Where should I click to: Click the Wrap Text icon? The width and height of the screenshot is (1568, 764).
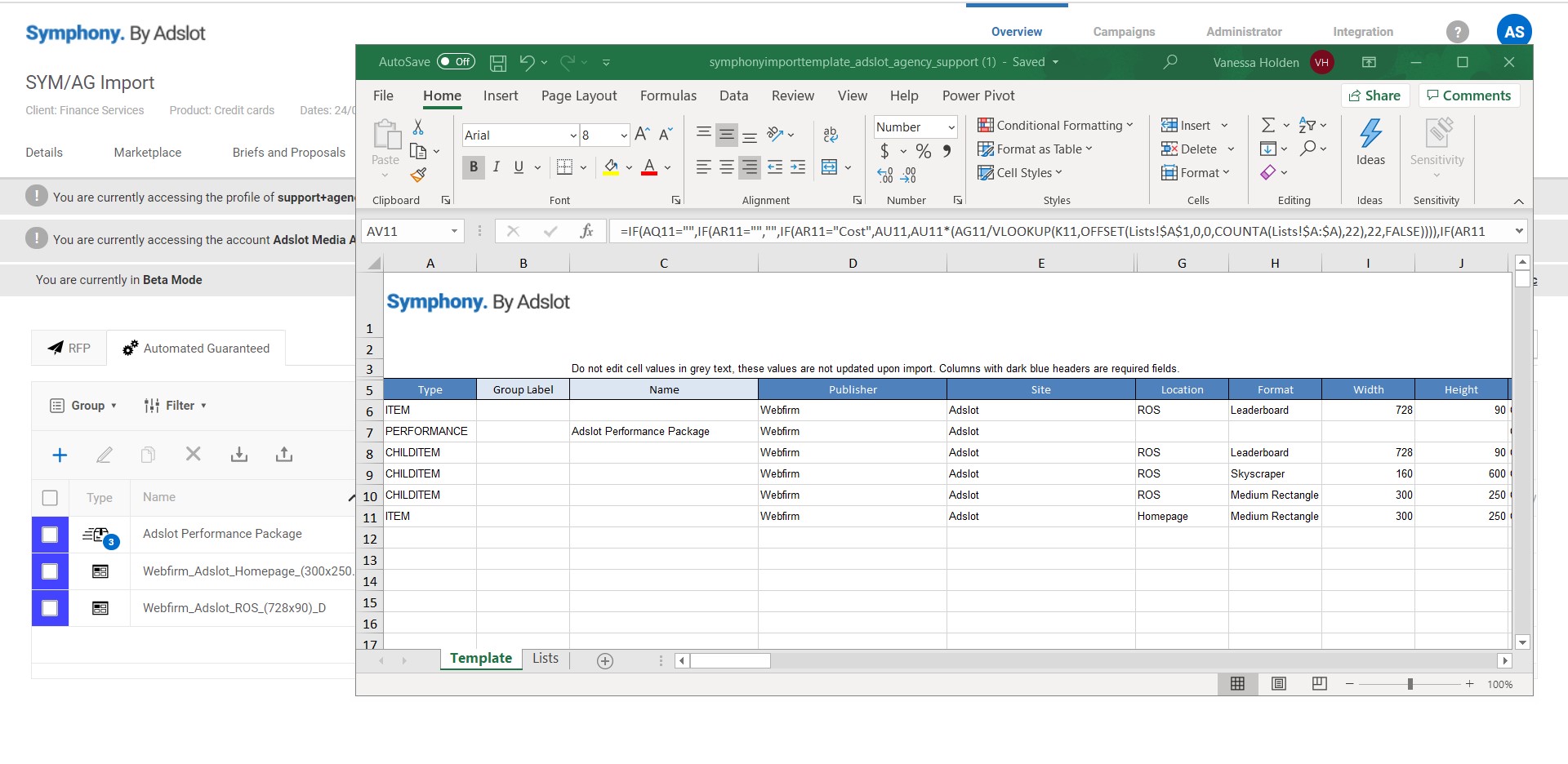pos(831,135)
